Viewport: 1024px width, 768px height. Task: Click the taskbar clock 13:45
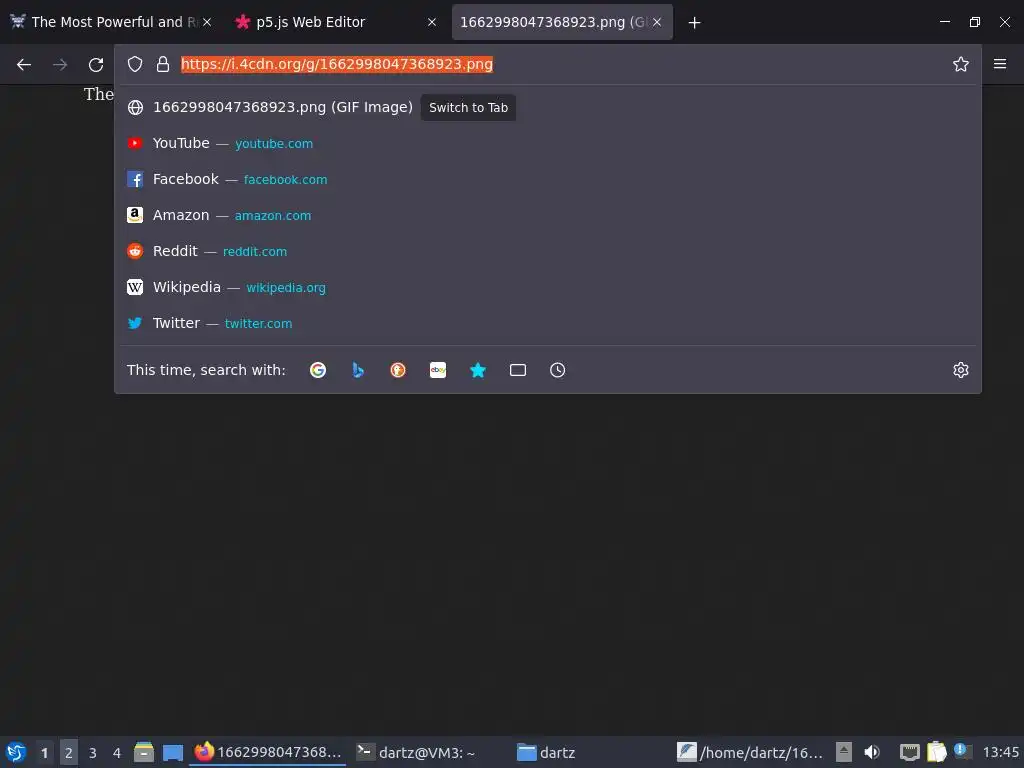1000,752
